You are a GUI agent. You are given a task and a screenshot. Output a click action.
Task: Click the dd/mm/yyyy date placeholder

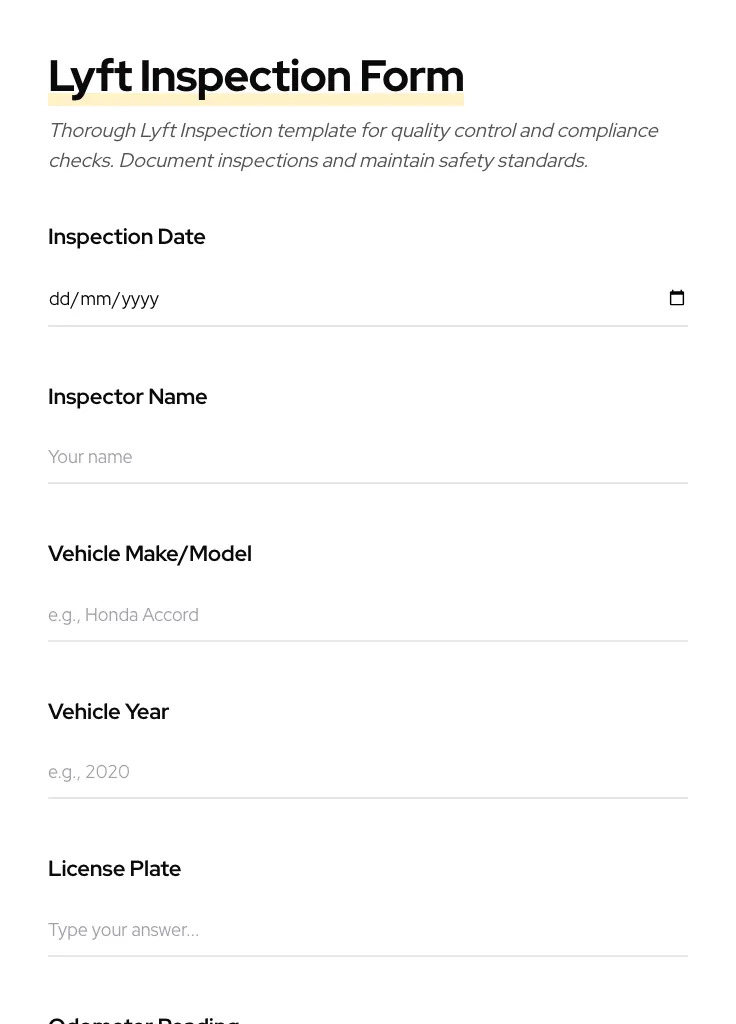tap(104, 298)
